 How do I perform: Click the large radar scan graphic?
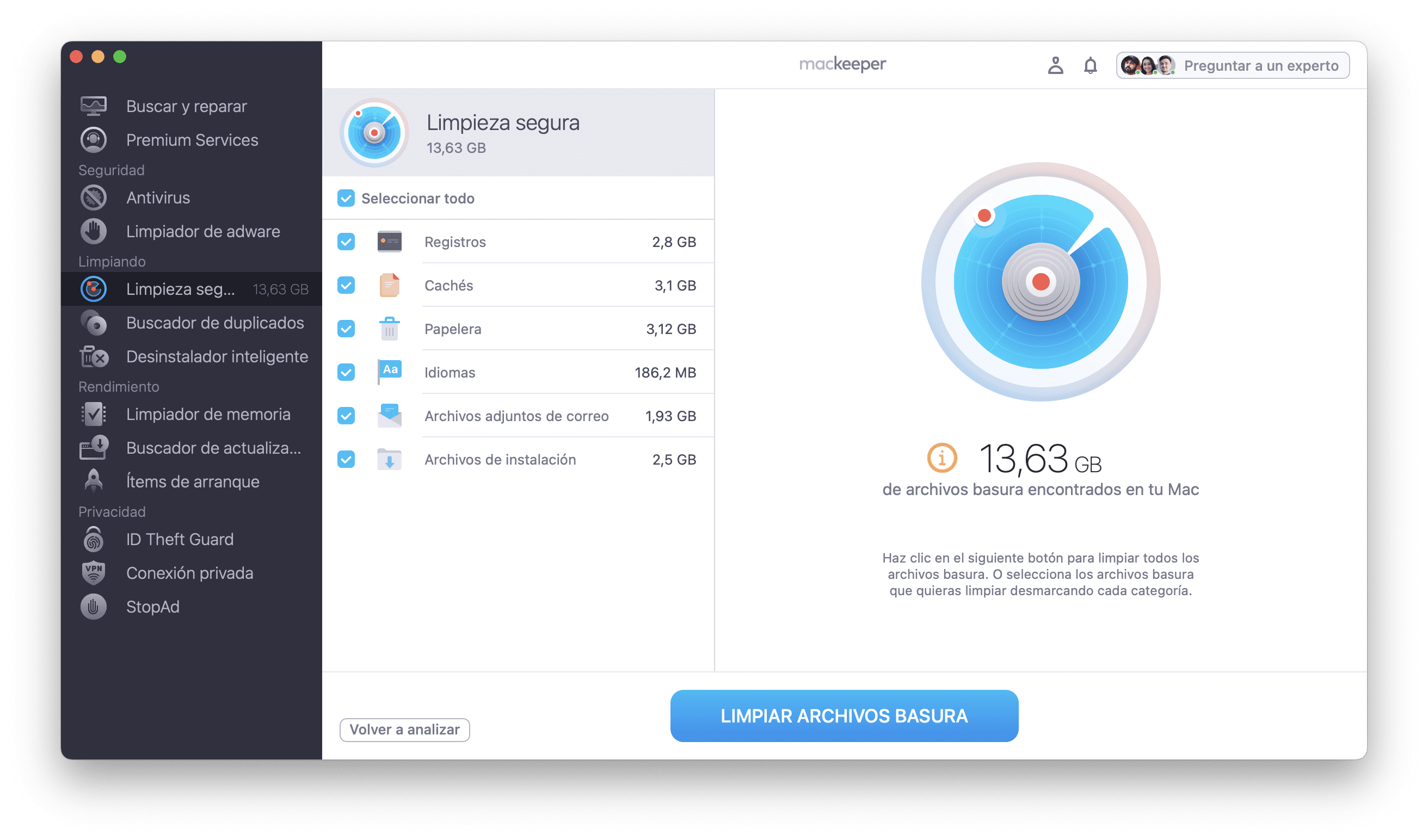[1041, 281]
